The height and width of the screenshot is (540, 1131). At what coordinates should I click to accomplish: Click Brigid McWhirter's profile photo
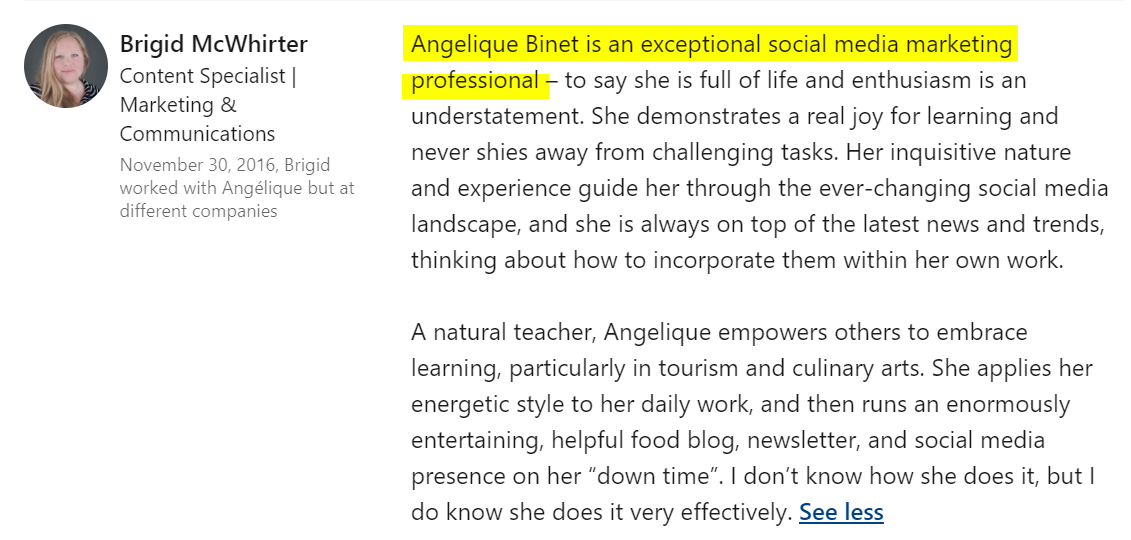(x=66, y=66)
